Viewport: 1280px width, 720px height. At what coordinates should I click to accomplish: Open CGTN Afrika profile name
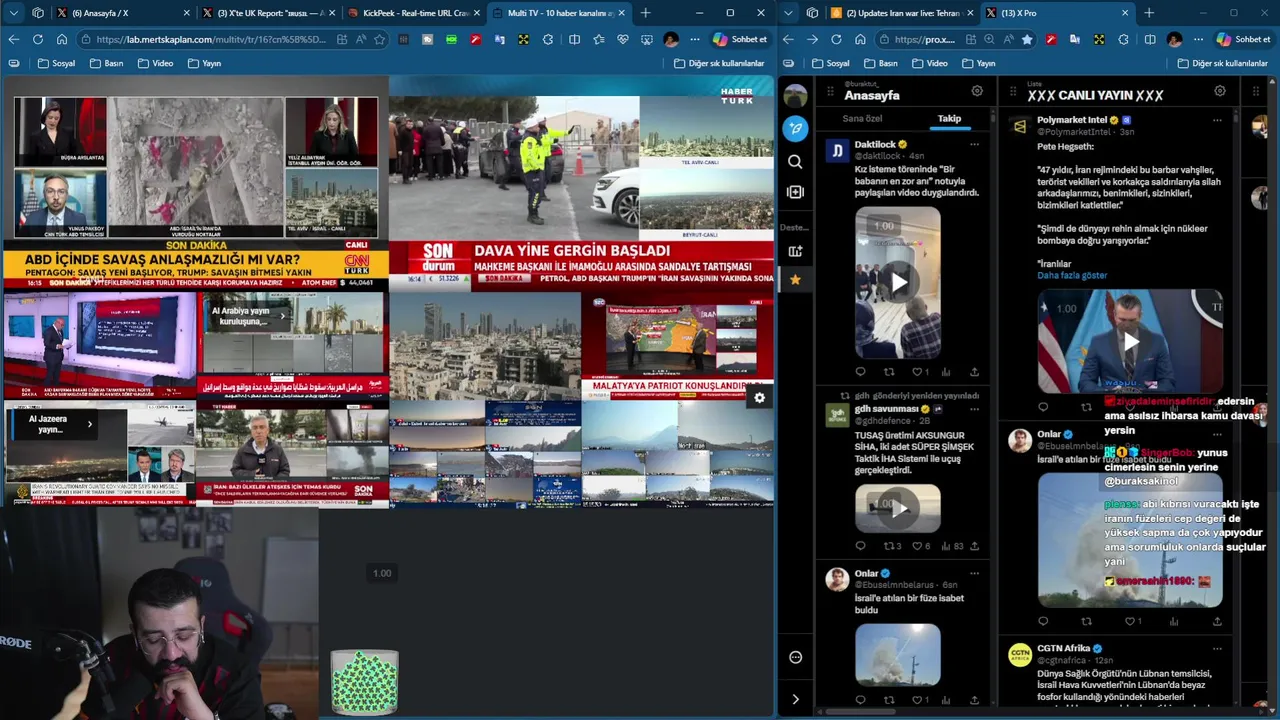pos(1064,648)
